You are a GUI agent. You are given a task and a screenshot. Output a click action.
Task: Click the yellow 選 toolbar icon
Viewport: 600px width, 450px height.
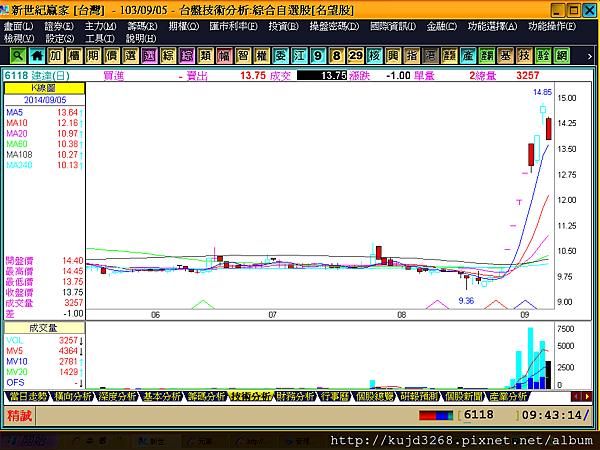pyautogui.click(x=130, y=56)
